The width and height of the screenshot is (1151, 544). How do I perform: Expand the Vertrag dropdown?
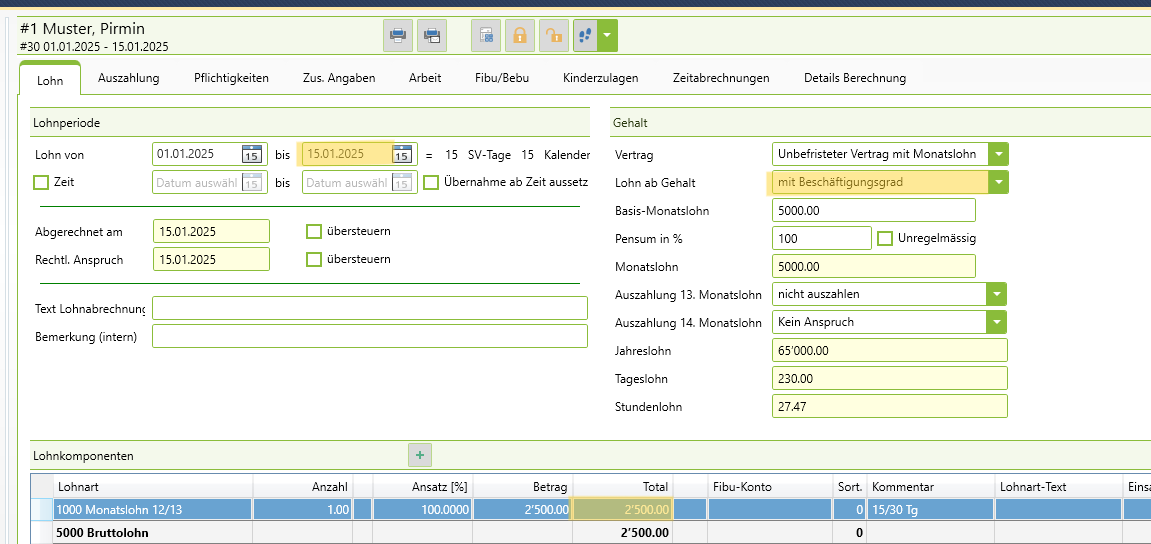click(x=997, y=154)
